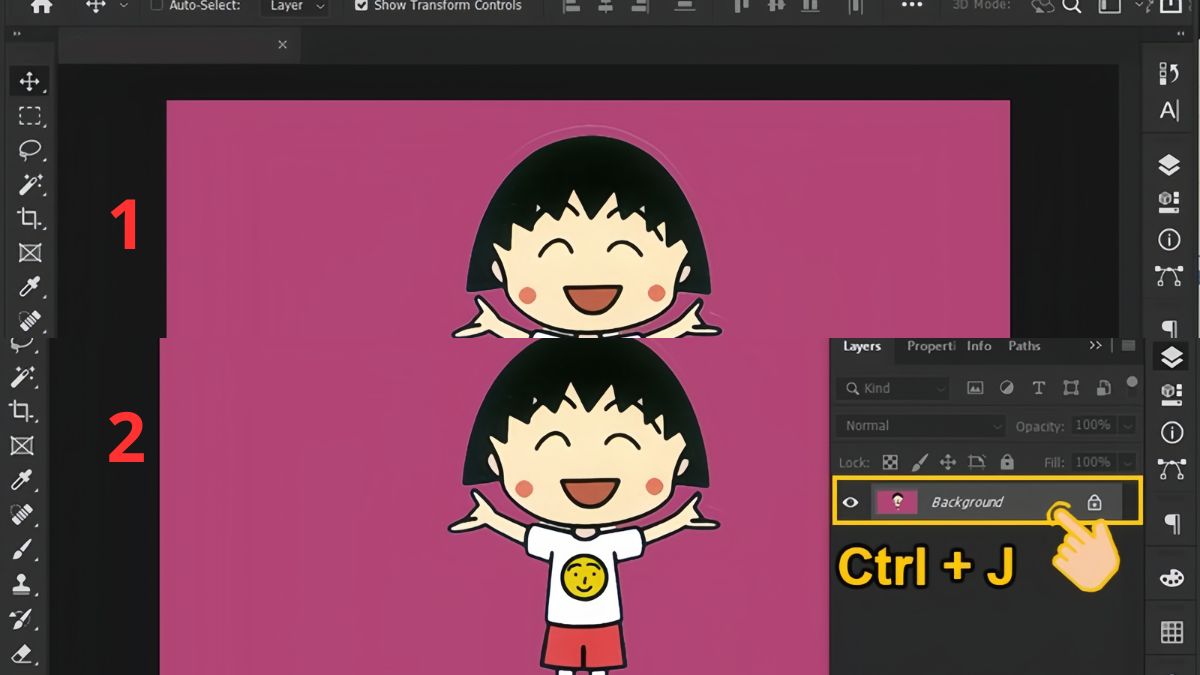1200x675 pixels.
Task: Filter layers by smart objects icon
Action: click(x=1103, y=388)
